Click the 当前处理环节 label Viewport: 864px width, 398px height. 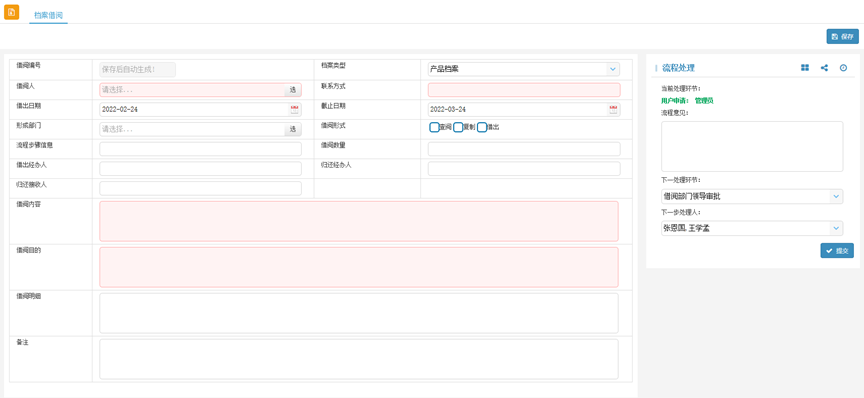681,88
